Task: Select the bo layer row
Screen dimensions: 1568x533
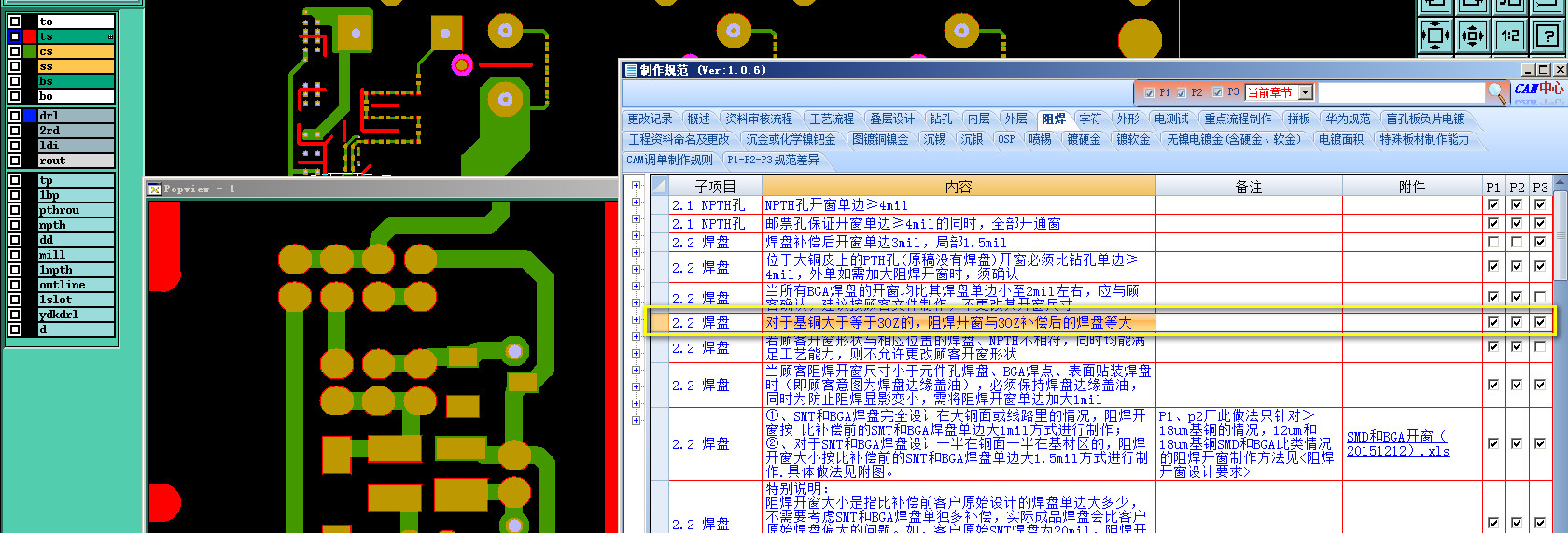Action: point(76,96)
